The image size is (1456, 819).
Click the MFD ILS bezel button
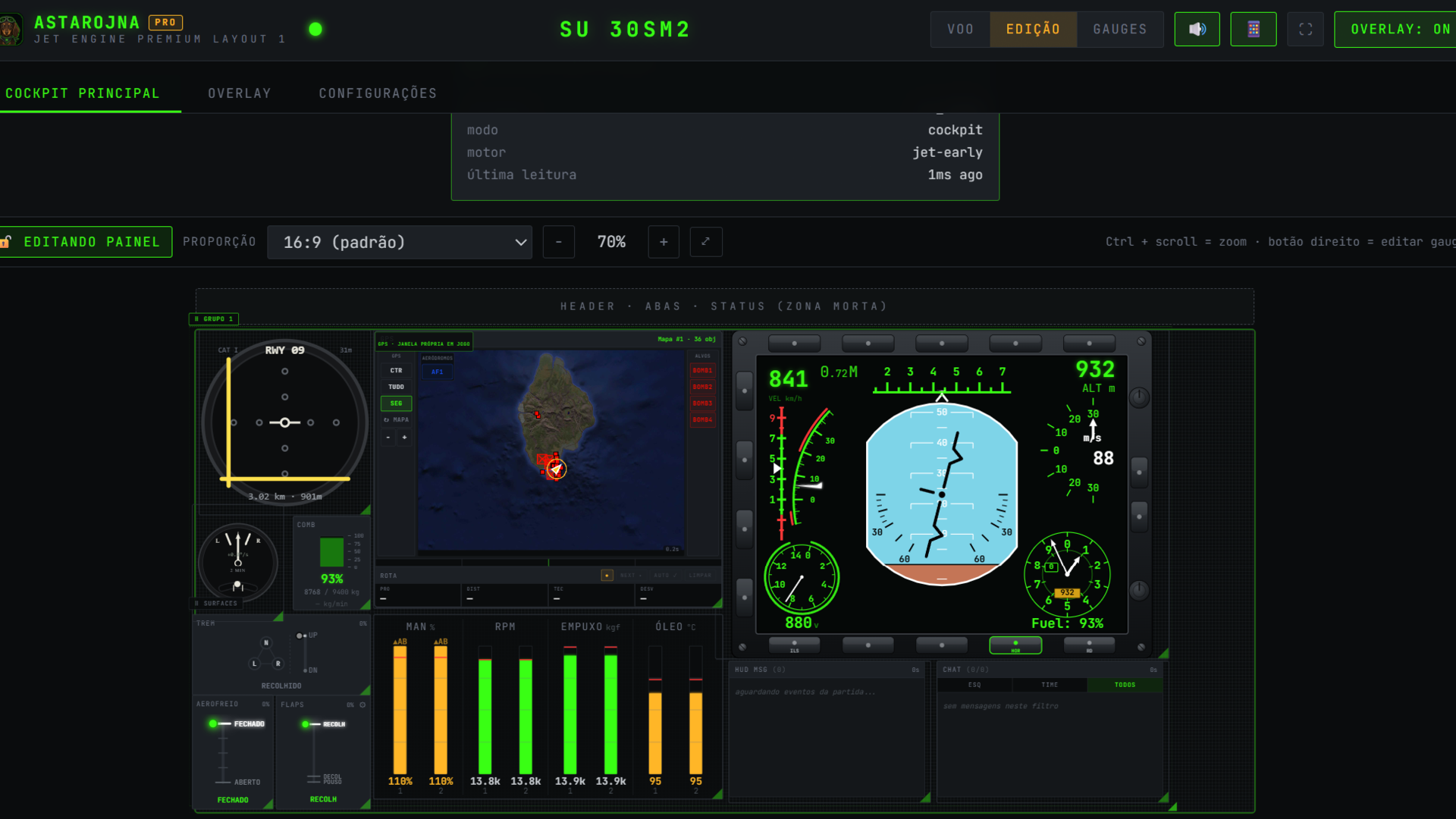tap(794, 645)
